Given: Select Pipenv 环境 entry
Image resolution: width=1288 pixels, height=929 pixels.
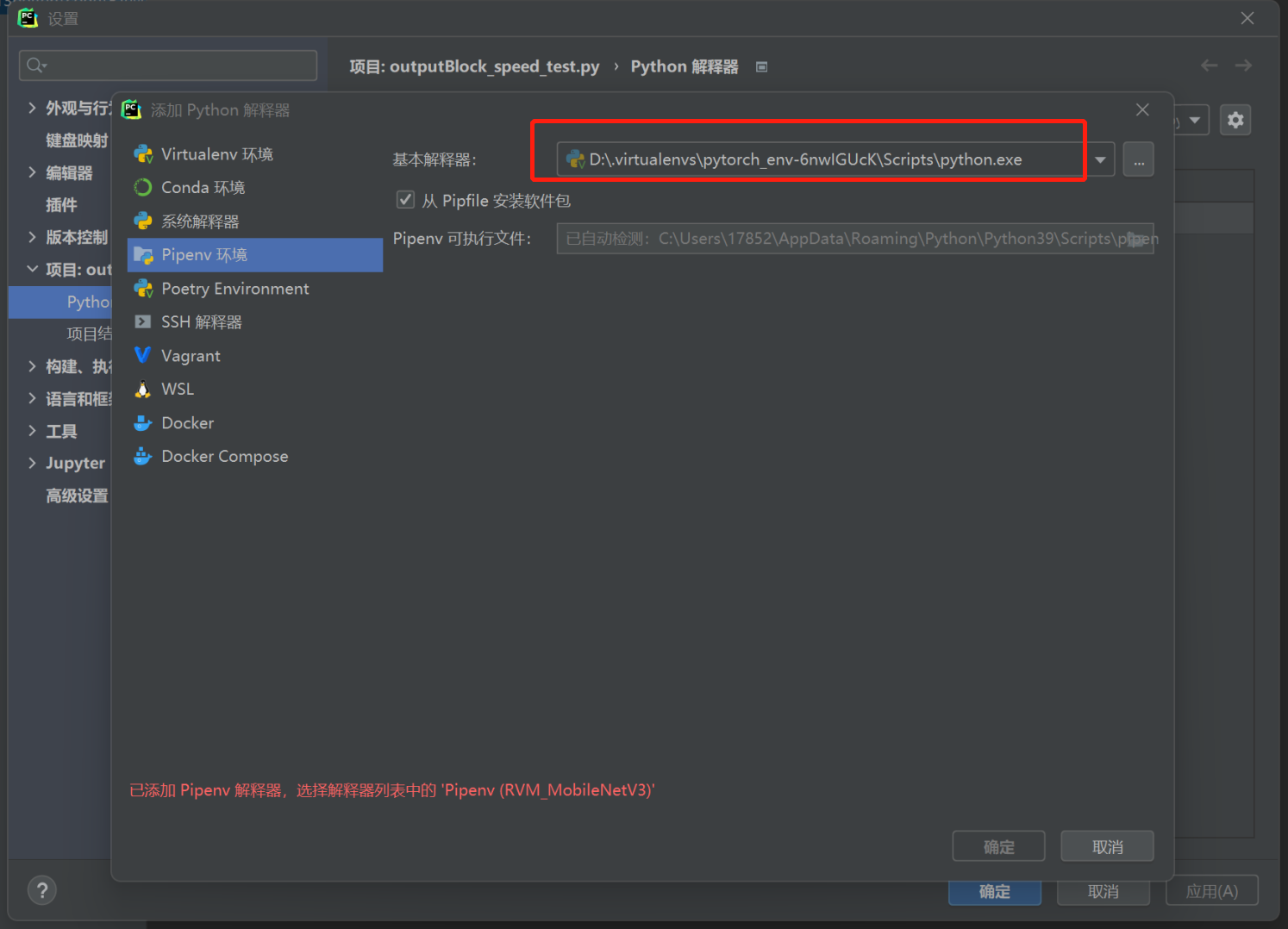Looking at the screenshot, I should click(x=255, y=255).
